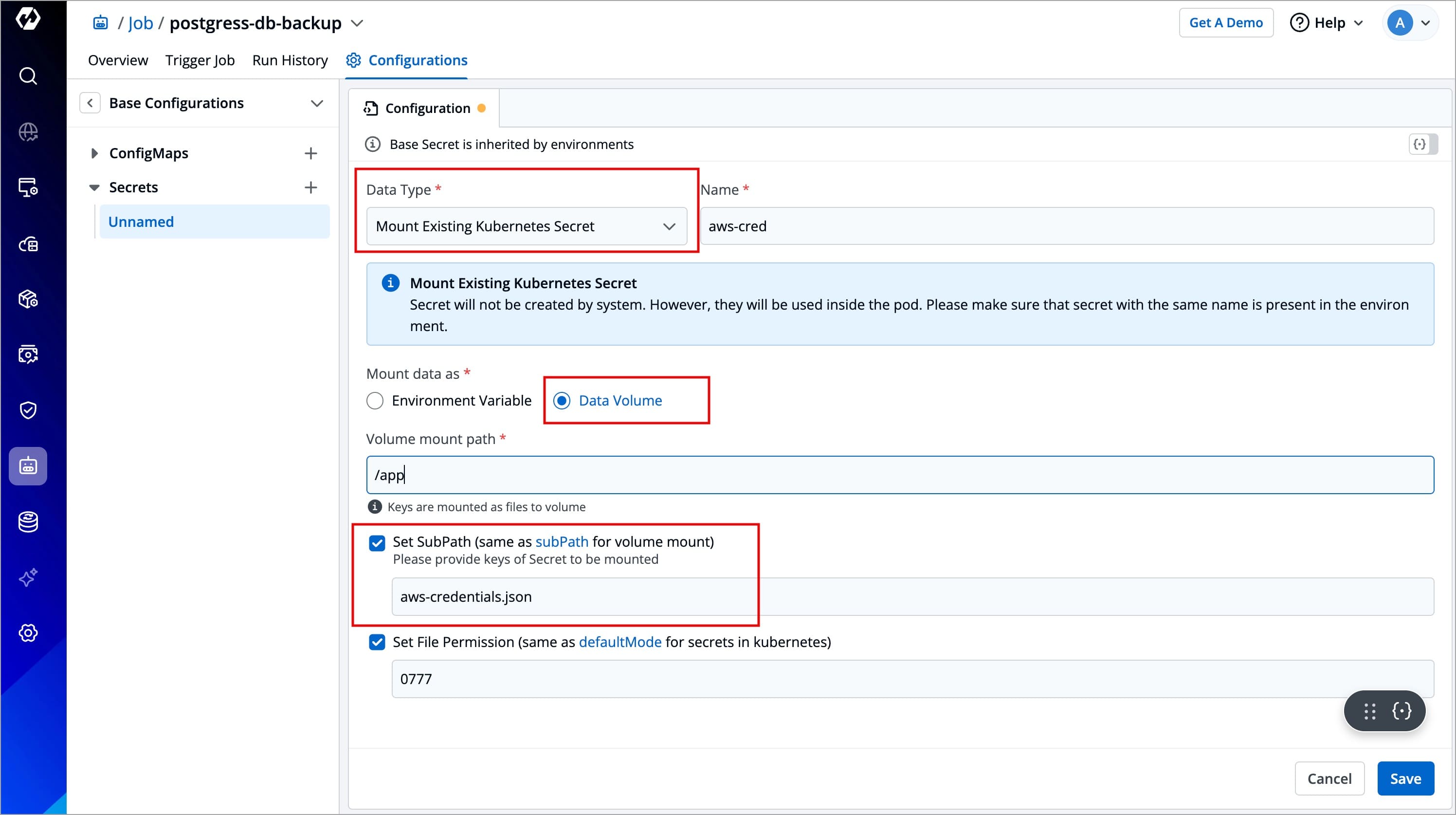Open the Data Type dropdown
This screenshot has height=815, width=1456.
pyautogui.click(x=526, y=226)
